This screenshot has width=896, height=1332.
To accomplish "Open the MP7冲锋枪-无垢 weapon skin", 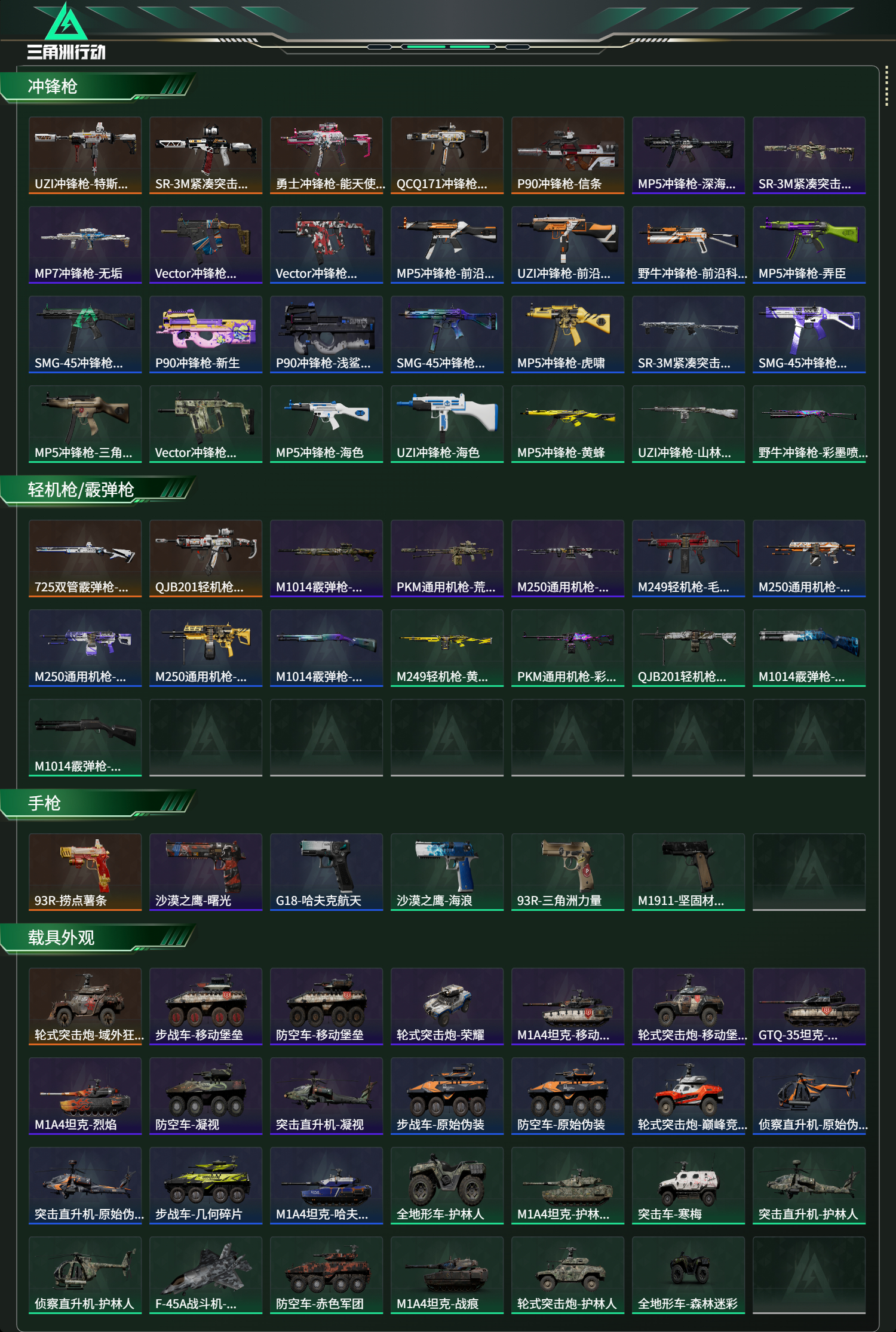I will (85, 245).
